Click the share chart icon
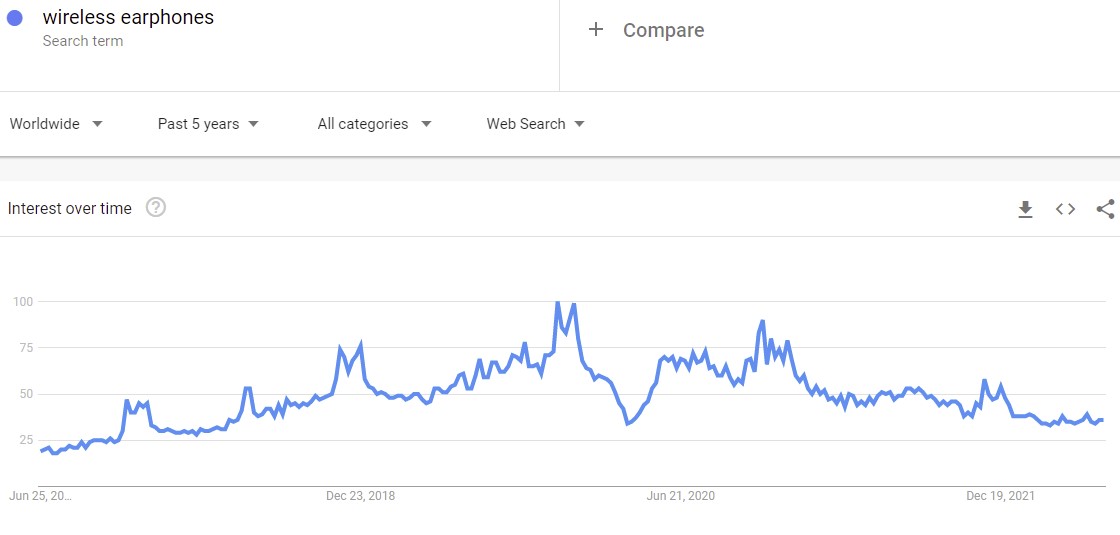The height and width of the screenshot is (535, 1120). [x=1105, y=209]
